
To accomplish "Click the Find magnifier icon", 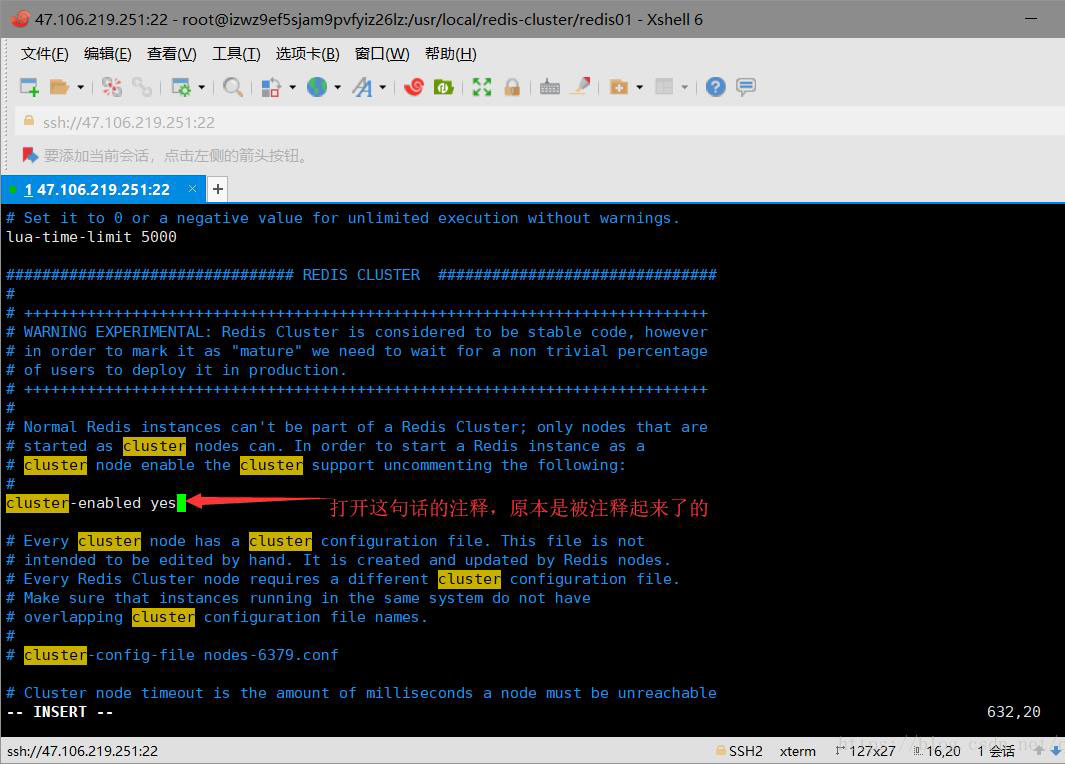I will (233, 87).
